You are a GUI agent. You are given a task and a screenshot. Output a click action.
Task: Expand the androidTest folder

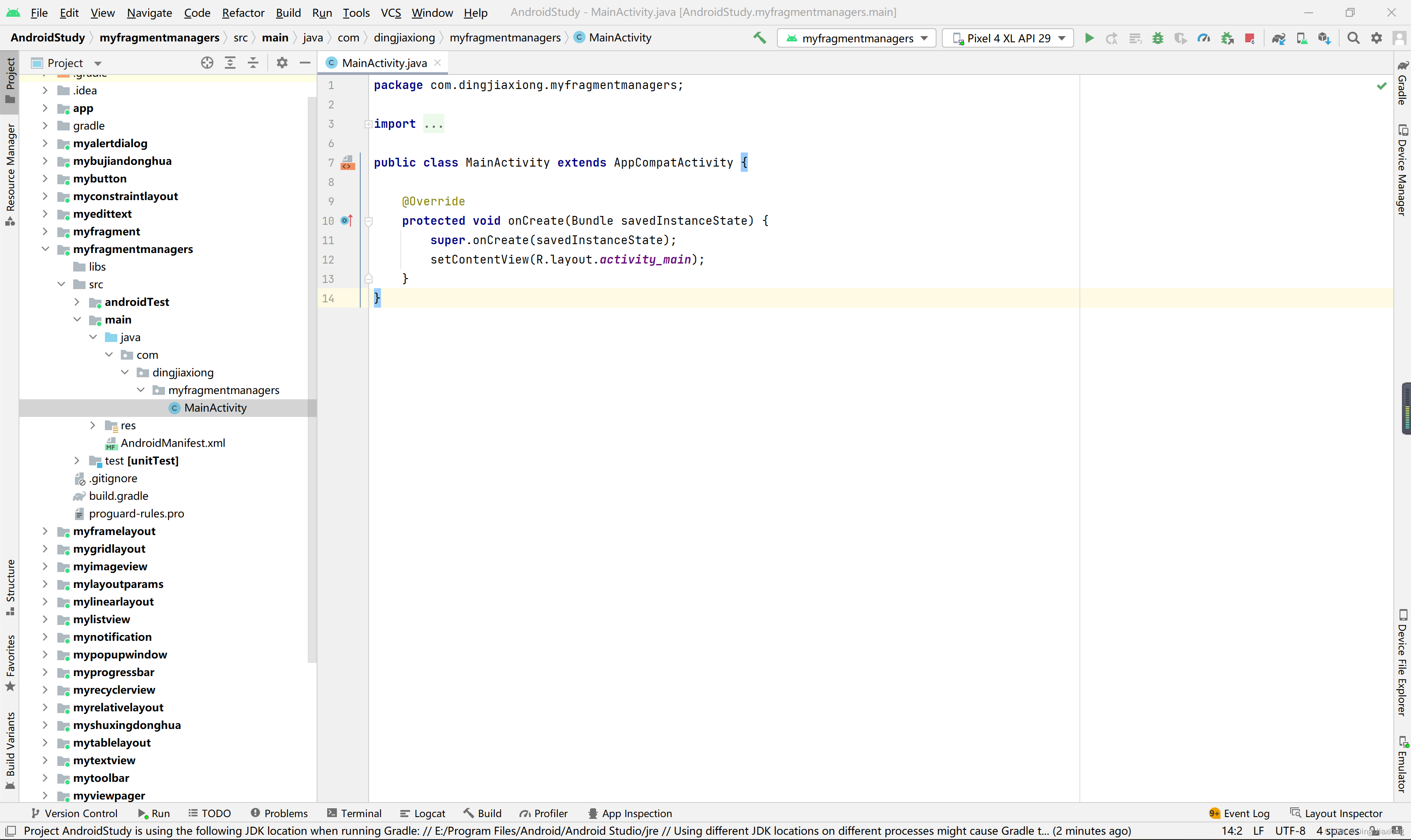tap(77, 302)
